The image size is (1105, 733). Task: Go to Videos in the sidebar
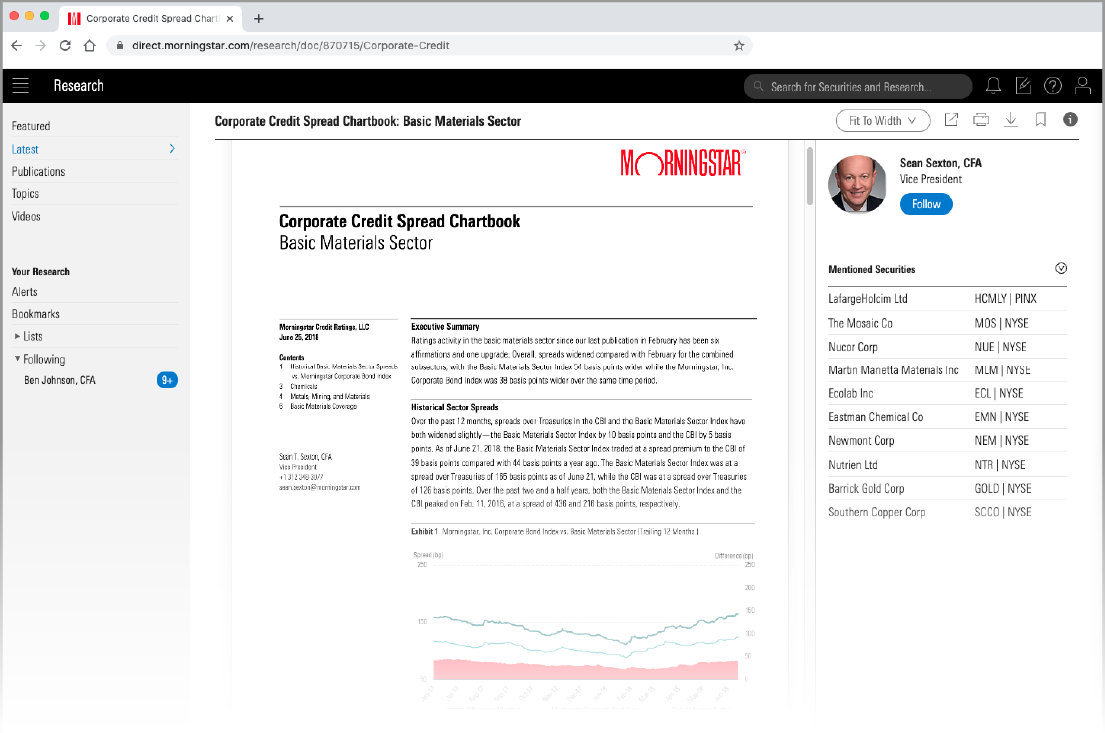point(26,217)
